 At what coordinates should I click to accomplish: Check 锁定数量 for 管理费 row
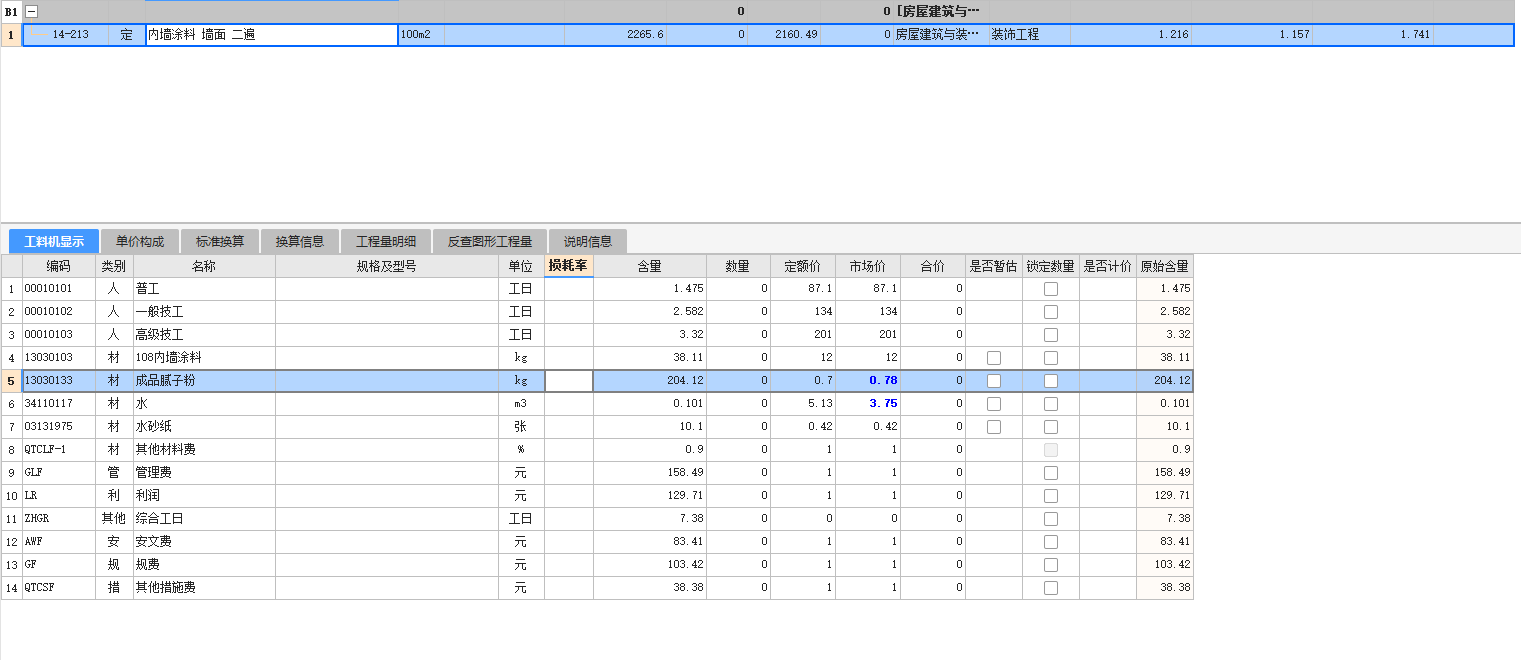tap(1051, 473)
